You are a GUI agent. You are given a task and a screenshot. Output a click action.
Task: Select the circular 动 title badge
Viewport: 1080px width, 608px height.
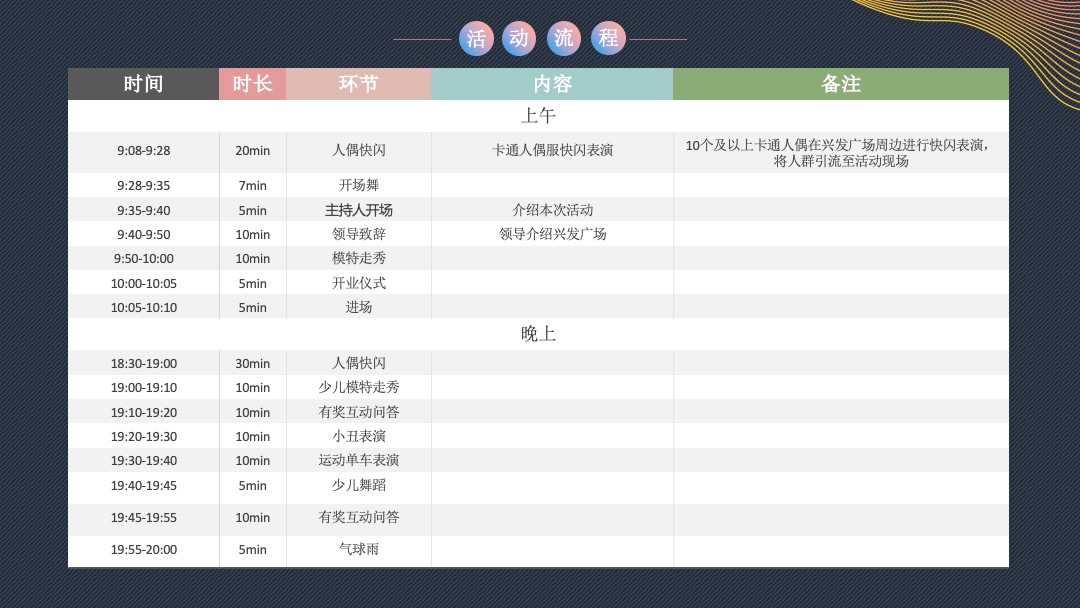click(x=520, y=38)
